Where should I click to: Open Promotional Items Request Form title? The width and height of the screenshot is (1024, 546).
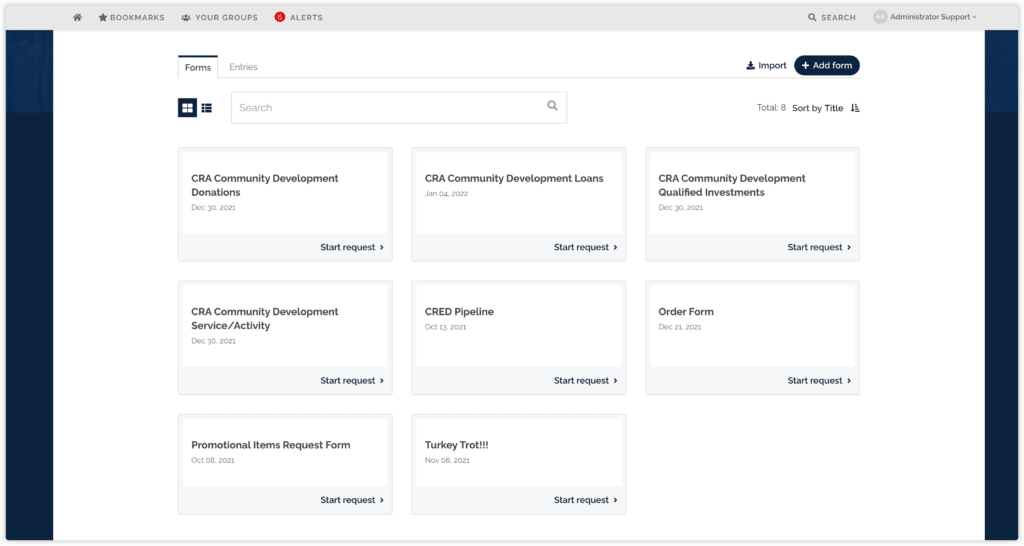point(270,445)
